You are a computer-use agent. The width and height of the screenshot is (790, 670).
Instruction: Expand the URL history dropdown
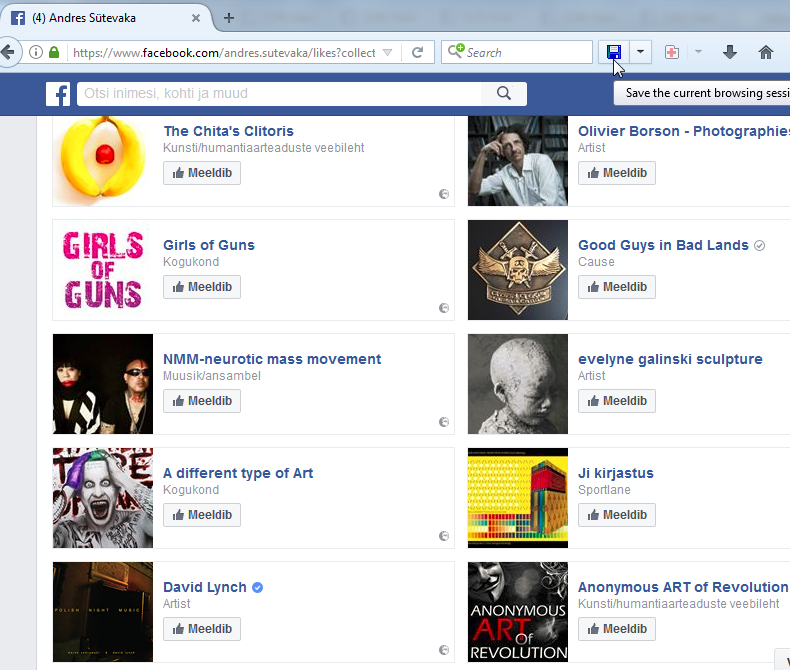click(387, 52)
